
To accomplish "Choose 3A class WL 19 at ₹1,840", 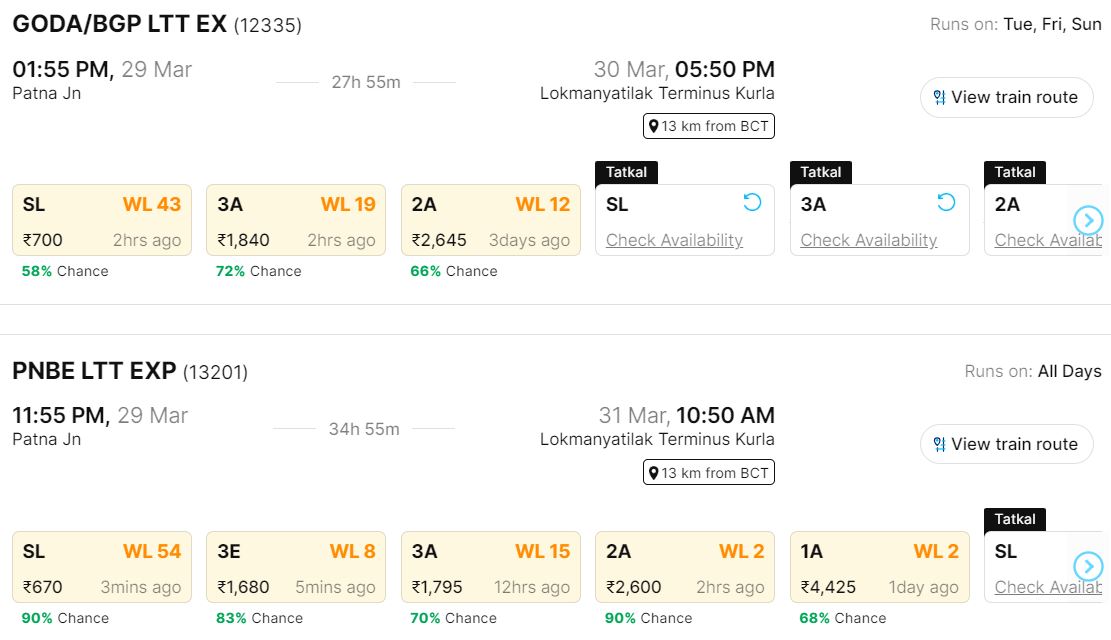I will click(x=296, y=220).
